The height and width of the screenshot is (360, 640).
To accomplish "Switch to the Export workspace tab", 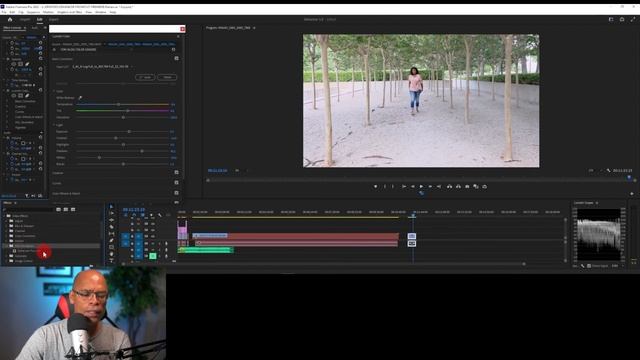I will (x=53, y=19).
